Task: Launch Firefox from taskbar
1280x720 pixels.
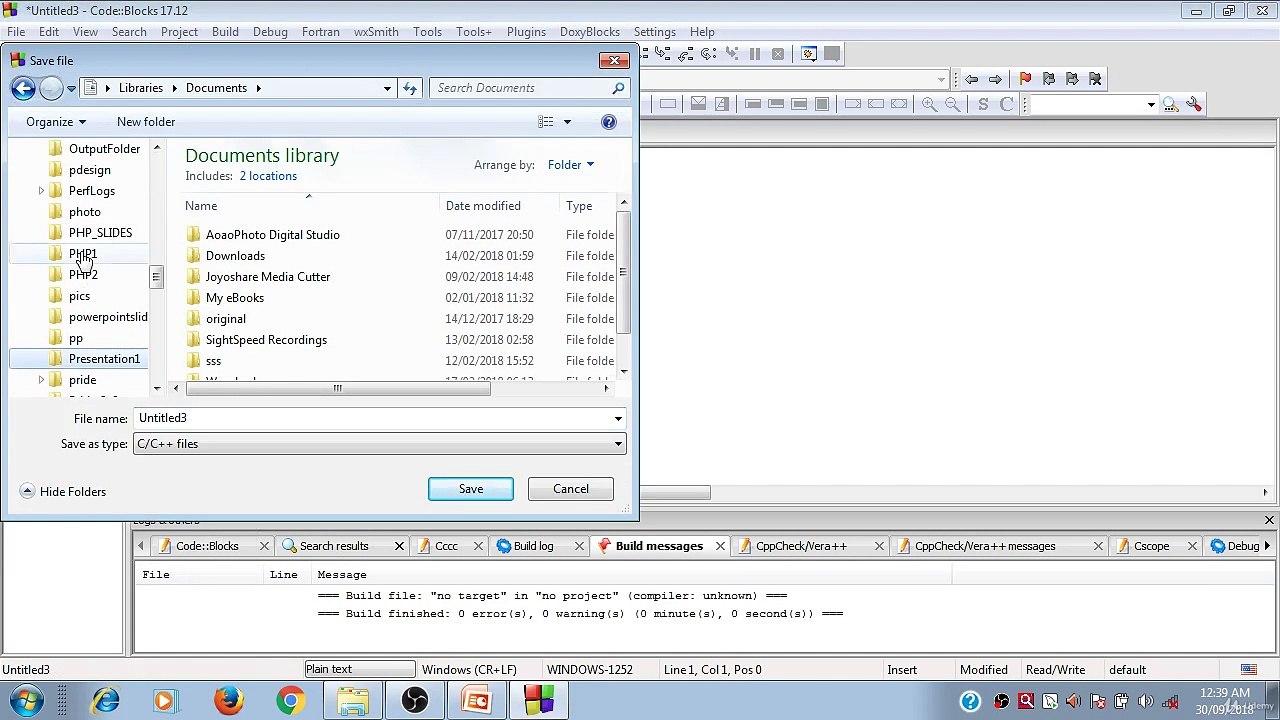Action: [x=228, y=700]
